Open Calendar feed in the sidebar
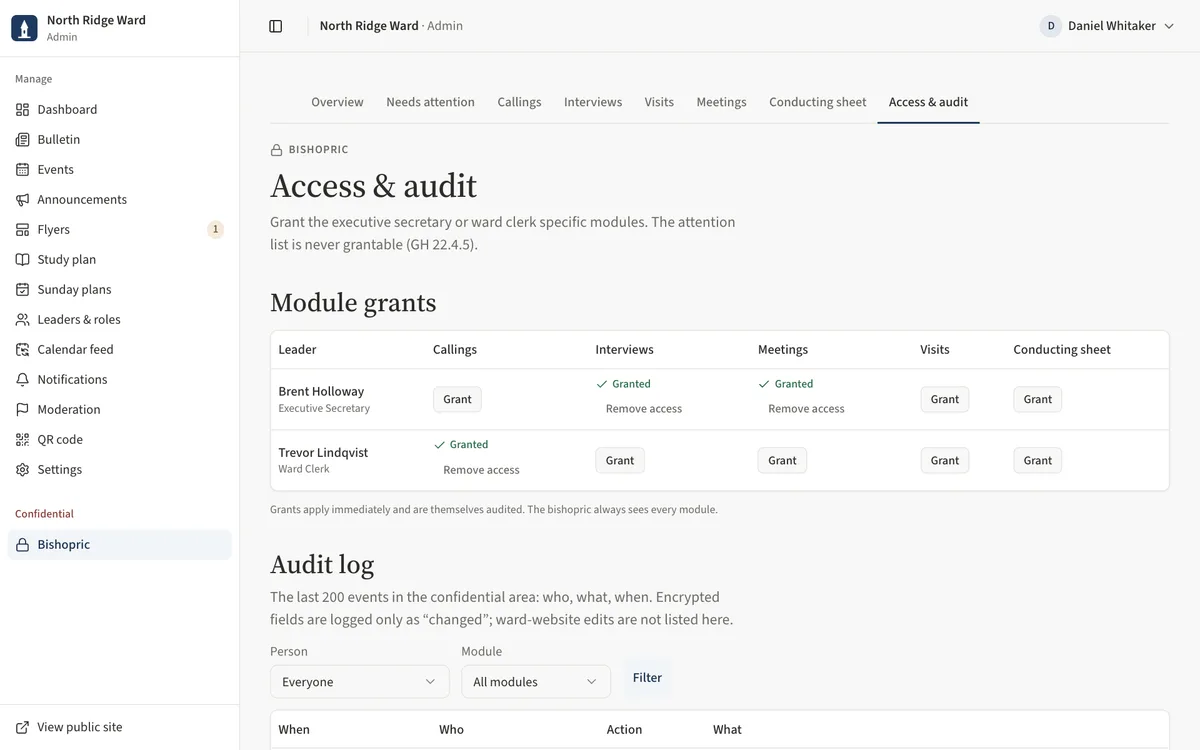The width and height of the screenshot is (1200, 750). point(120,349)
